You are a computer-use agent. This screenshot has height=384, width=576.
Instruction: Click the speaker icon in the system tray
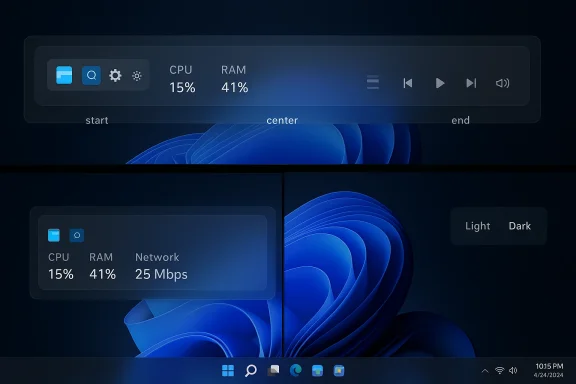513,370
